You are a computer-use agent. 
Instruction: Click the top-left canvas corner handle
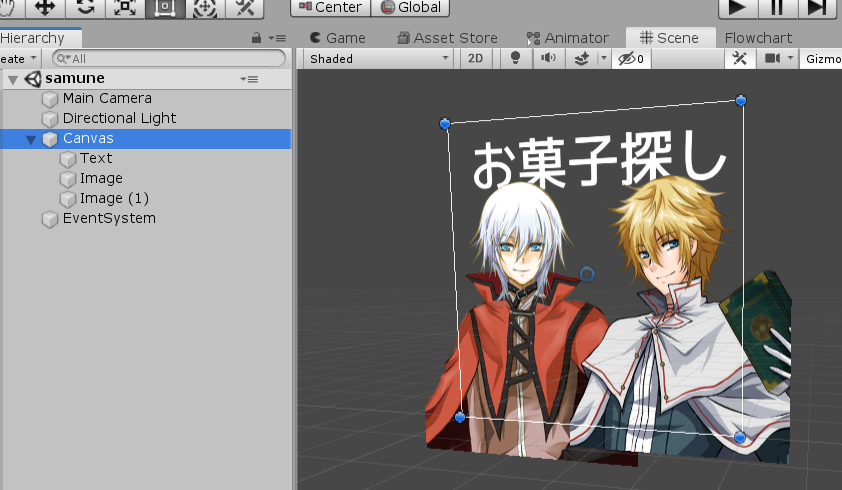pyautogui.click(x=445, y=124)
